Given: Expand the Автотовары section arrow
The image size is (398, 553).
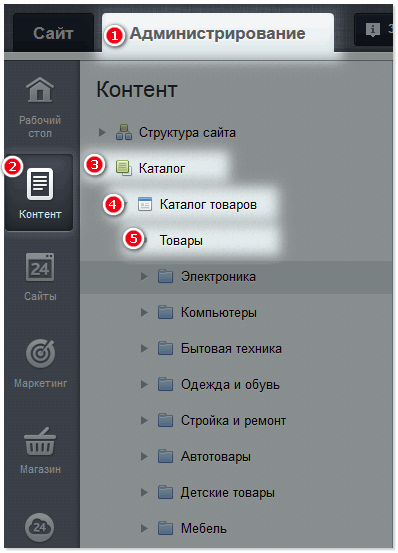Looking at the screenshot, I should [x=144, y=457].
